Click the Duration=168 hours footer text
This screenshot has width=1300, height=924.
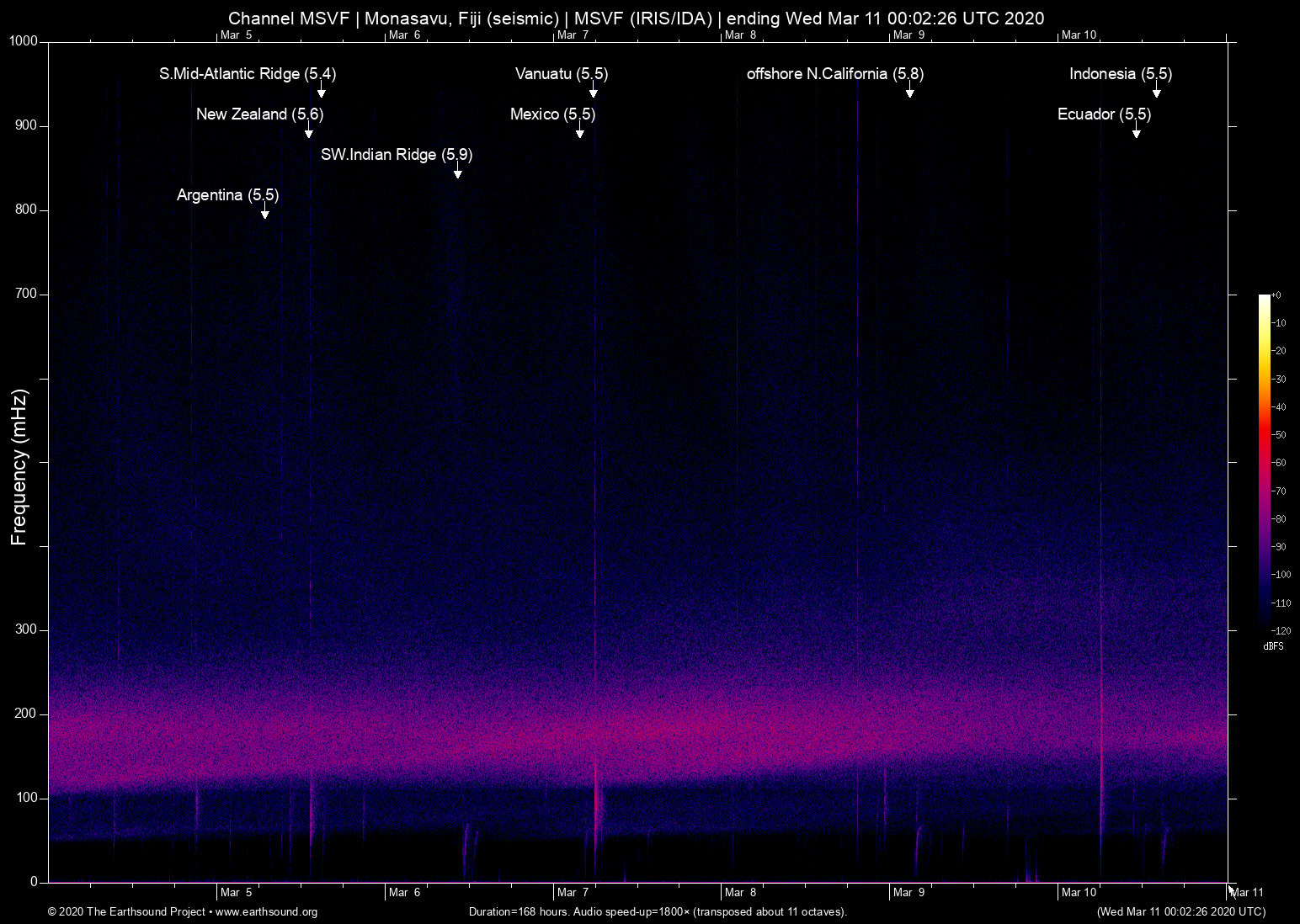(x=657, y=911)
